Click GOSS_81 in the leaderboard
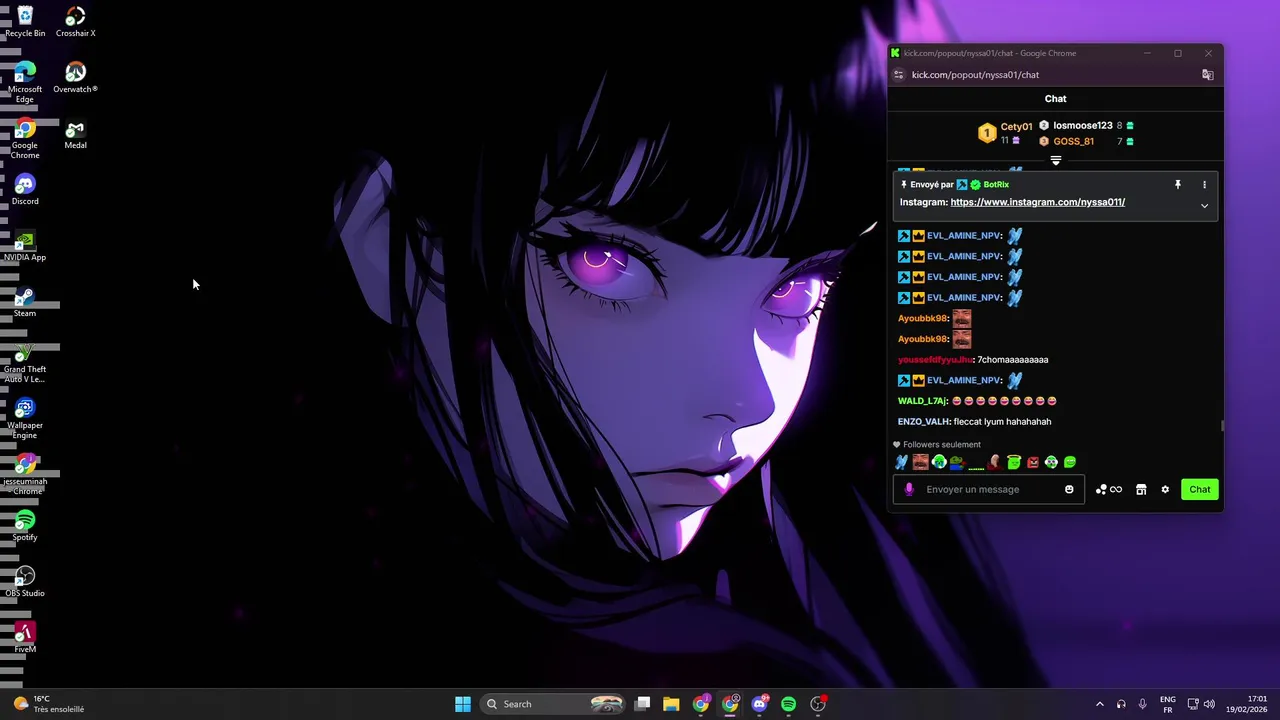This screenshot has width=1280, height=720. click(x=1073, y=141)
